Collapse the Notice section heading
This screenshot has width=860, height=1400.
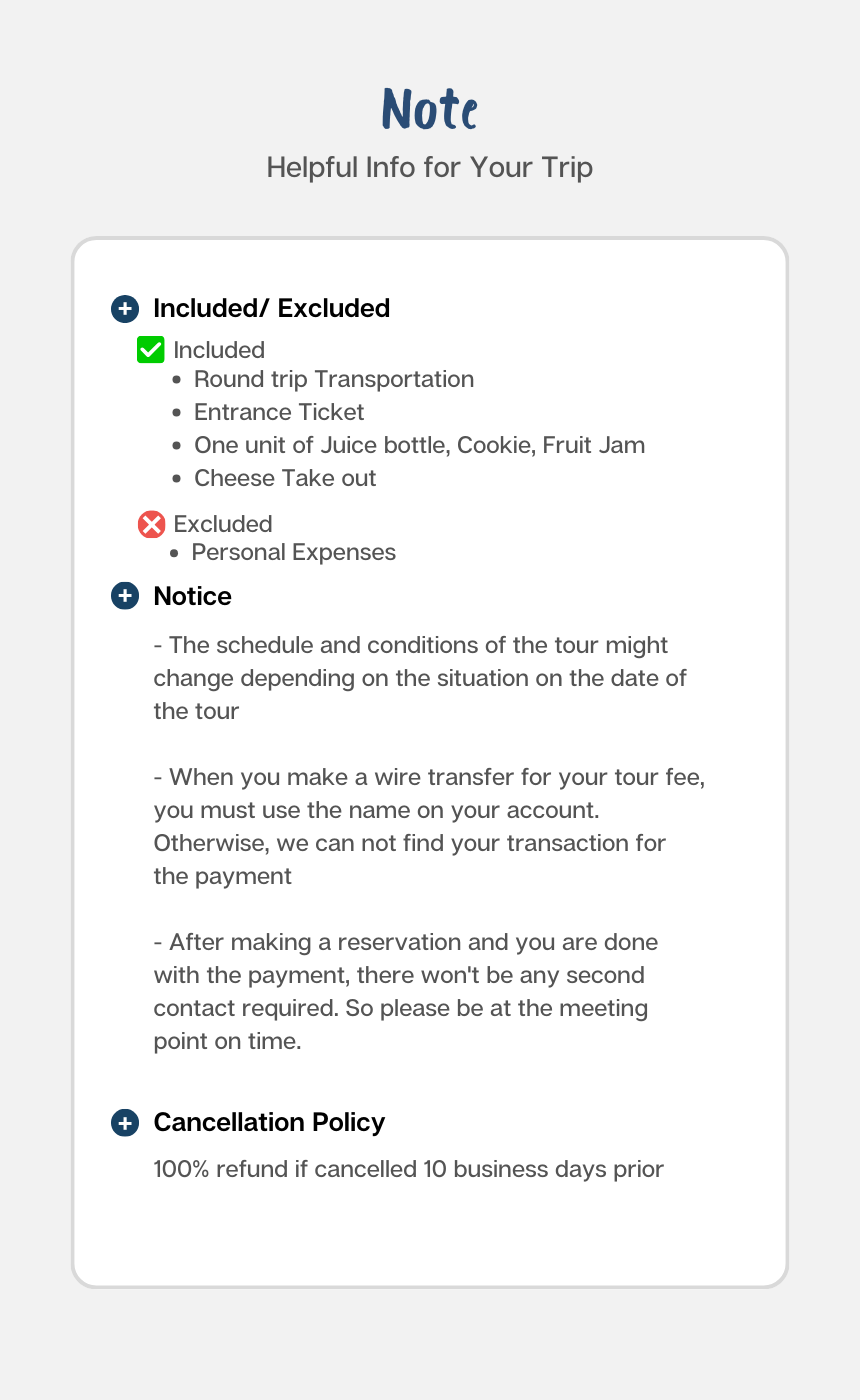192,596
